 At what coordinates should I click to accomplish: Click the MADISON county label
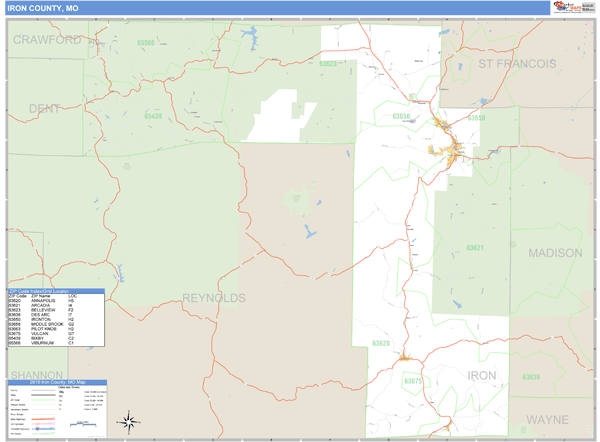(x=554, y=253)
